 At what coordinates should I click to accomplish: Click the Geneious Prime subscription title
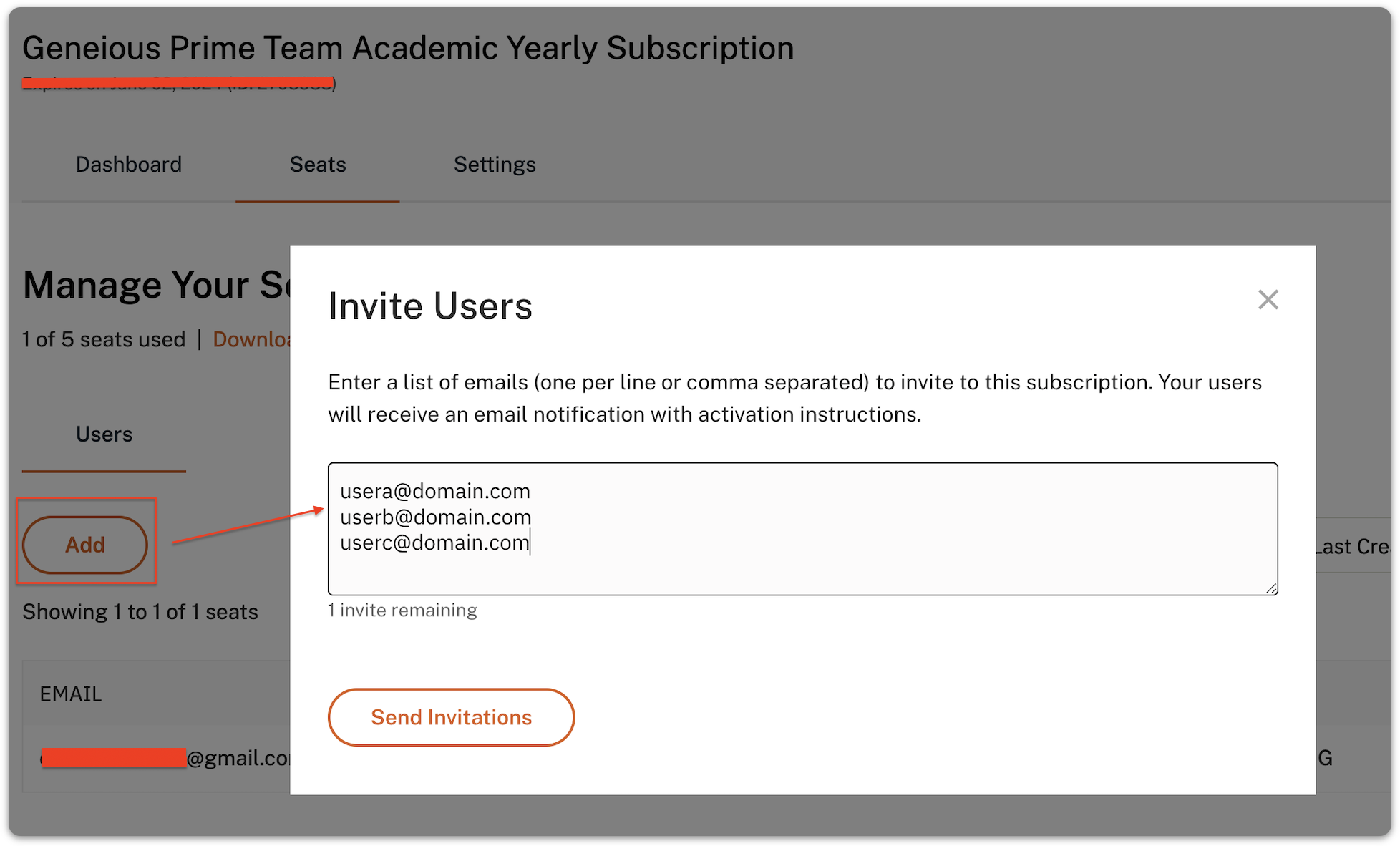point(408,48)
